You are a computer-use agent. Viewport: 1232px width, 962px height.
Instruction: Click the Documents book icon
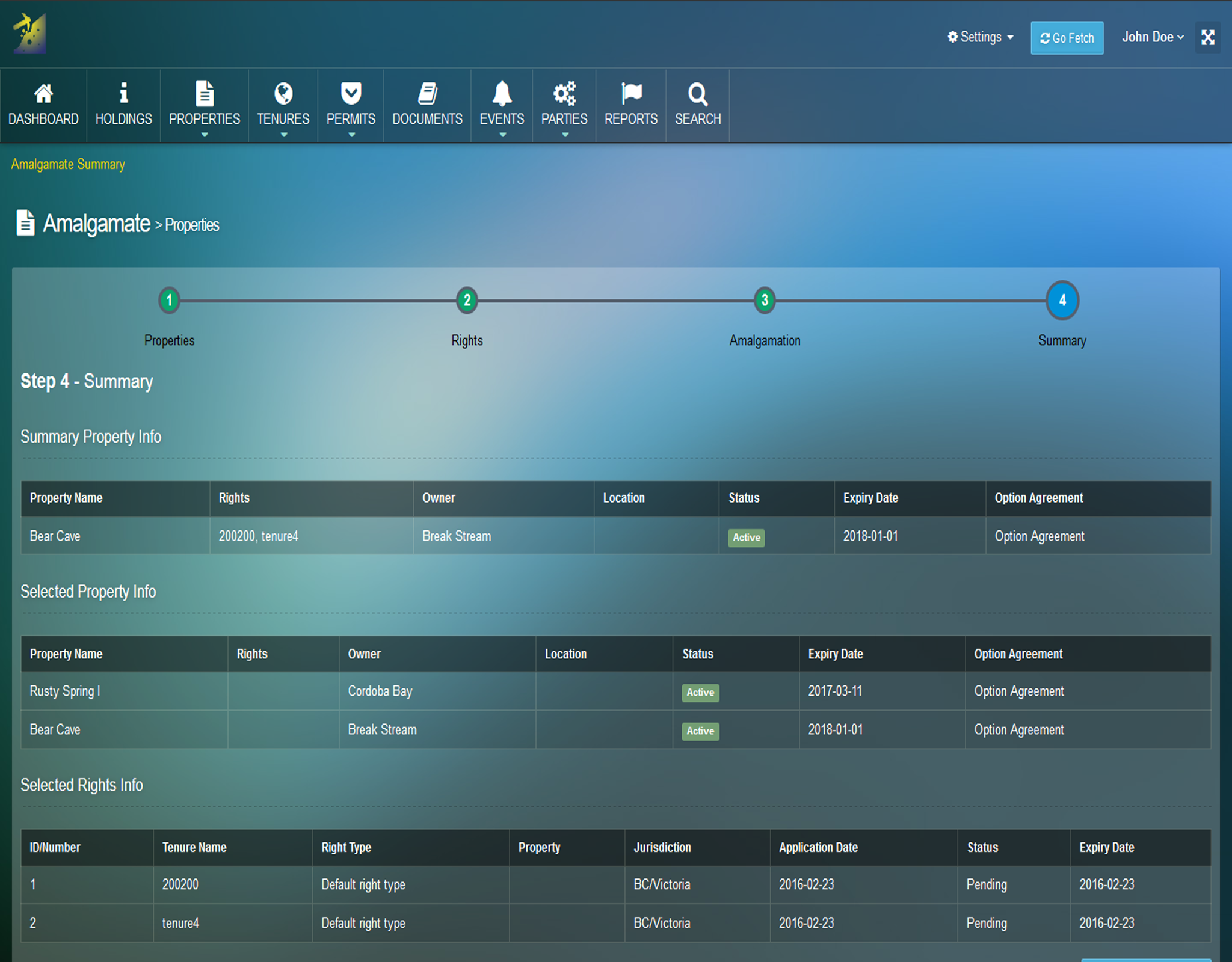pos(427,93)
